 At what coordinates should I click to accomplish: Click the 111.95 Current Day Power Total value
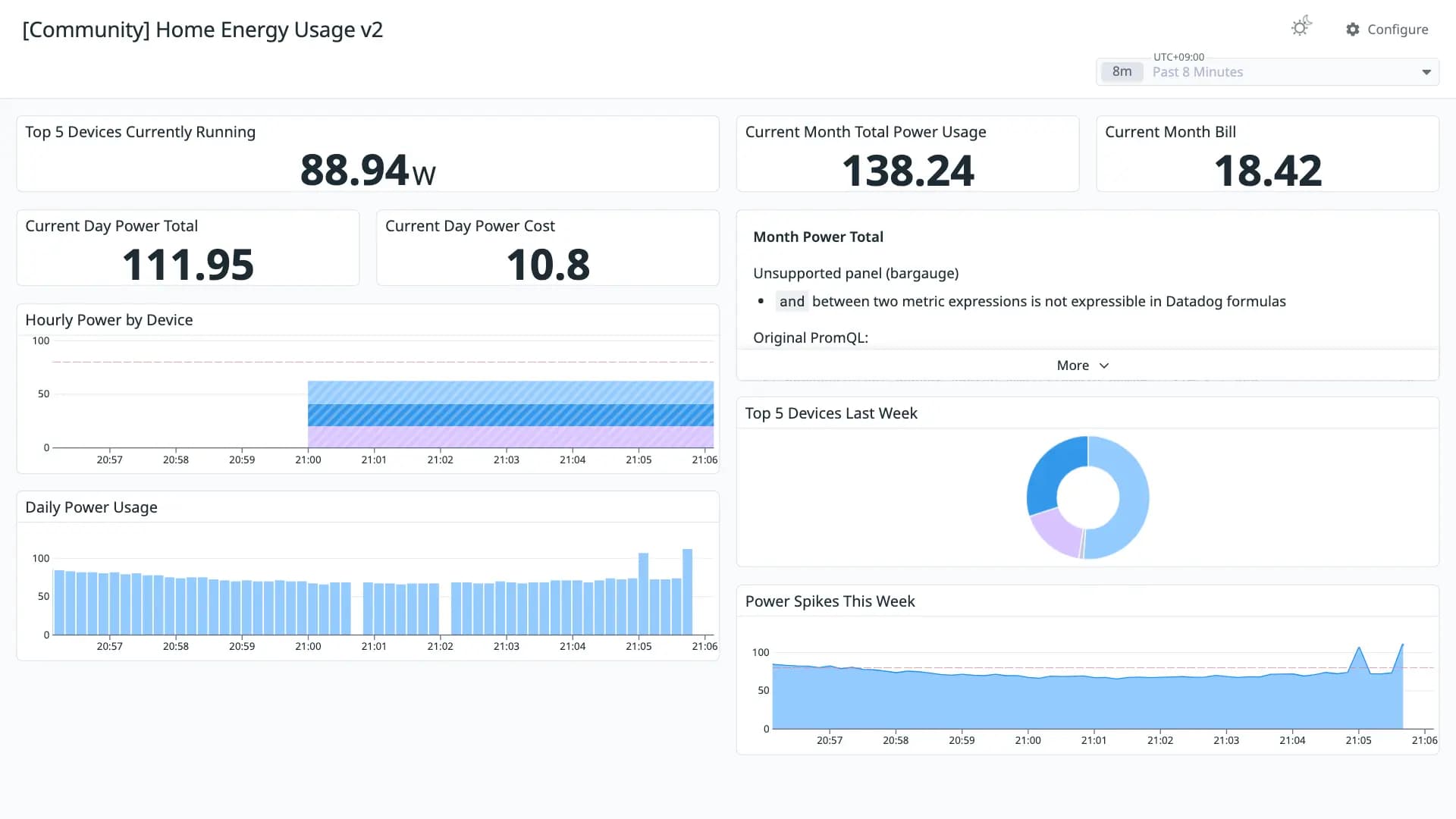pos(188,264)
